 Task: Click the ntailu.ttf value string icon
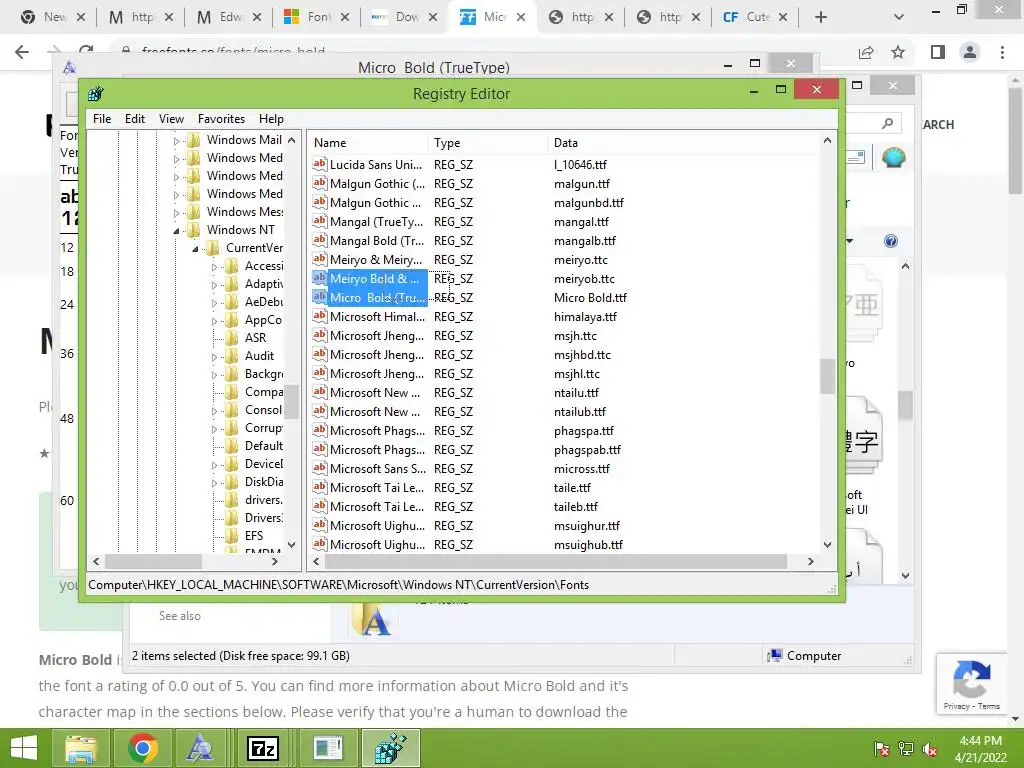click(319, 391)
